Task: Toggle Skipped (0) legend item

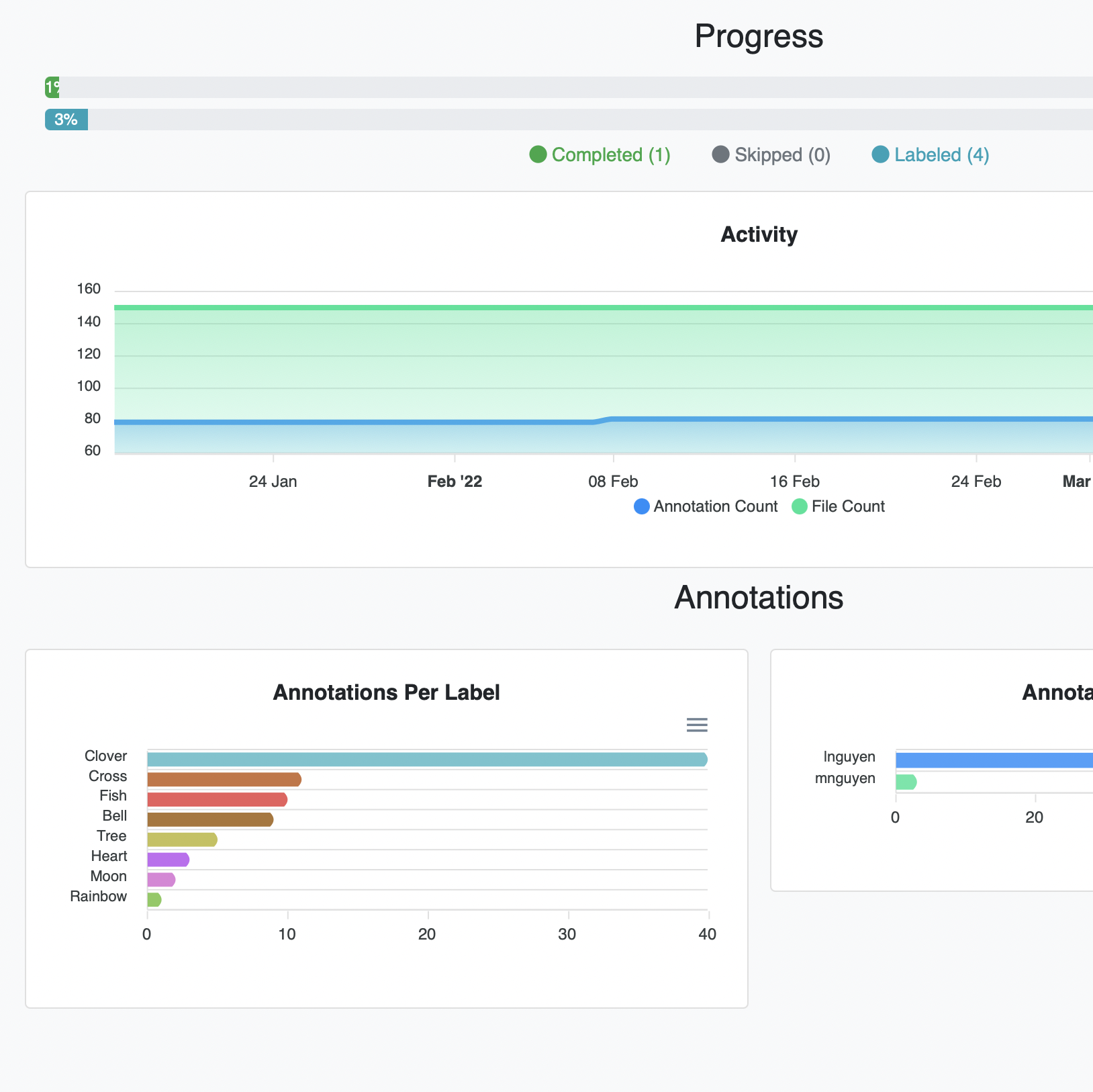Action: (x=771, y=155)
